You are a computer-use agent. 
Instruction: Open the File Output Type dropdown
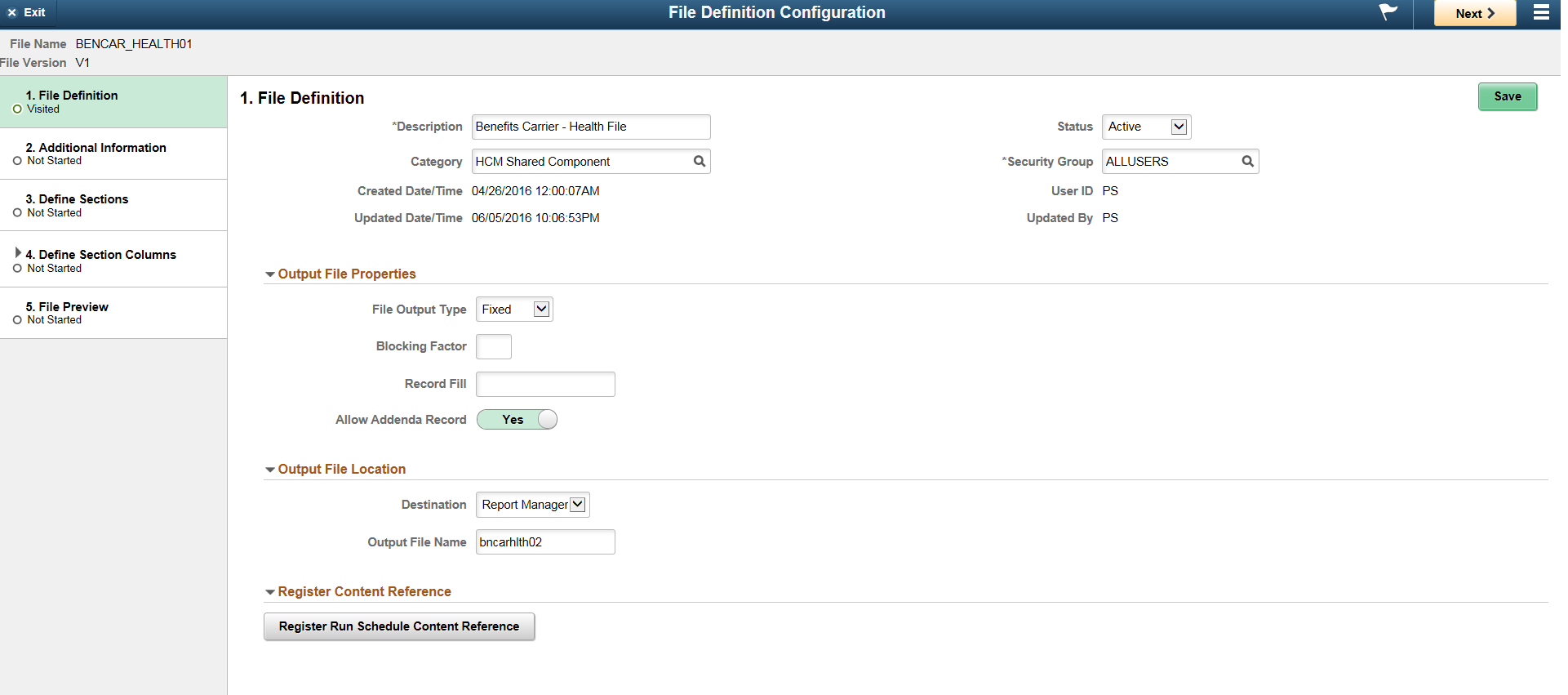click(514, 310)
